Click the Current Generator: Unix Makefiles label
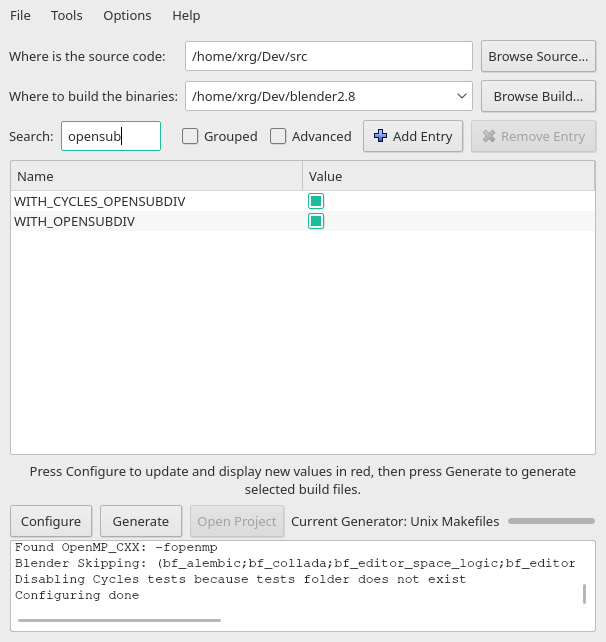 [395, 521]
